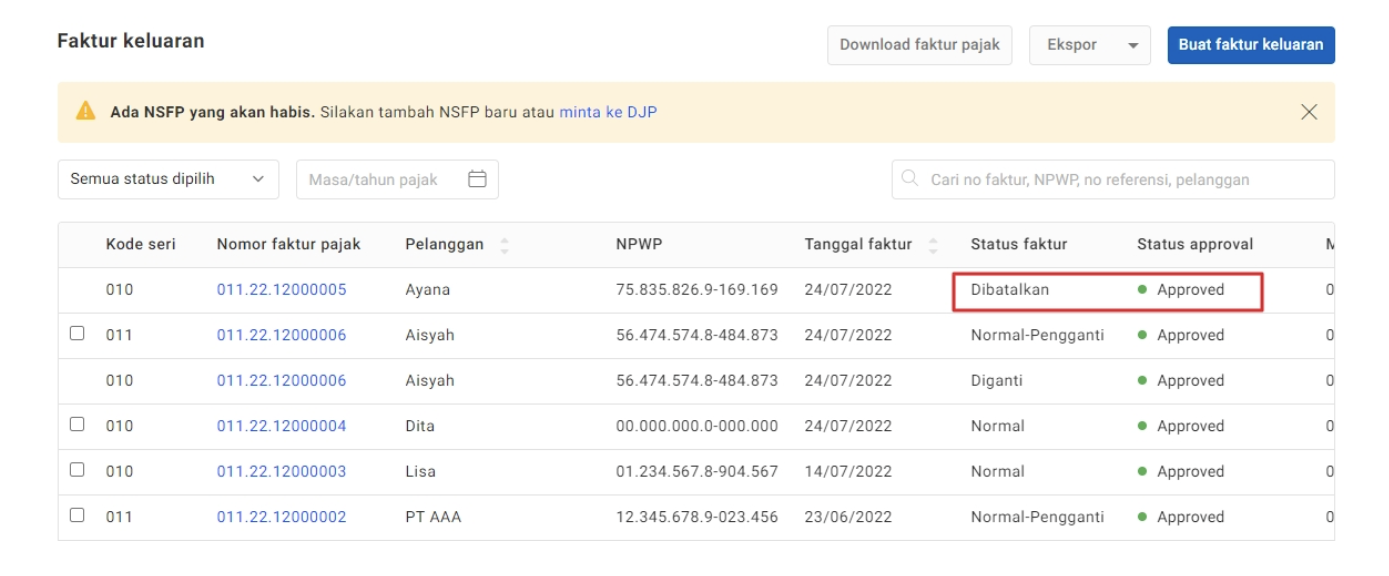Tick checkbox for Aisyah Normal-Pengganti row

tap(77, 334)
